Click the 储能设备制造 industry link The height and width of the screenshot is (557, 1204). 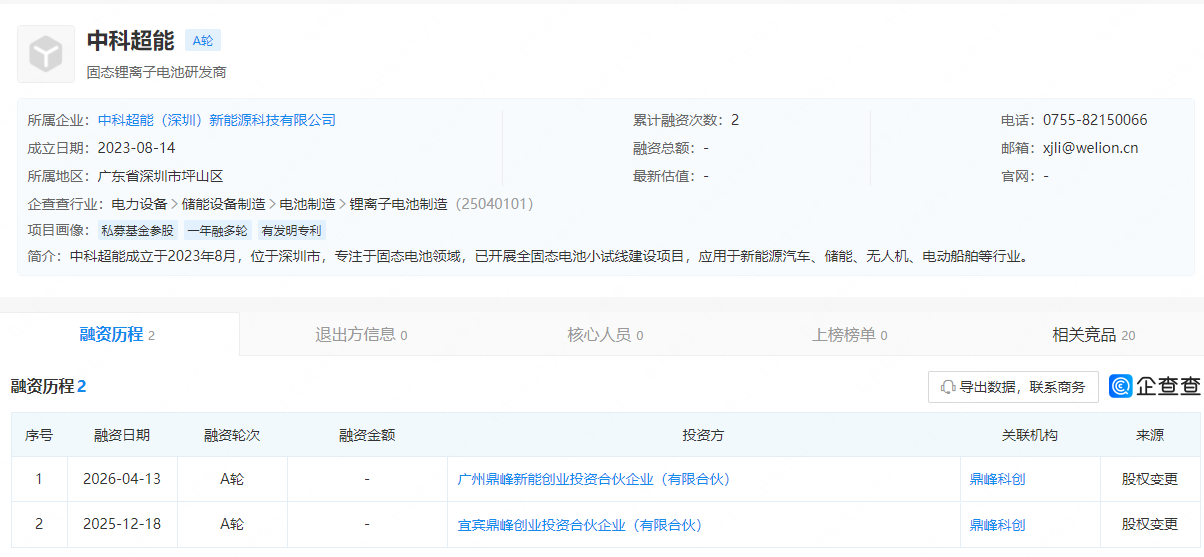coord(224,204)
